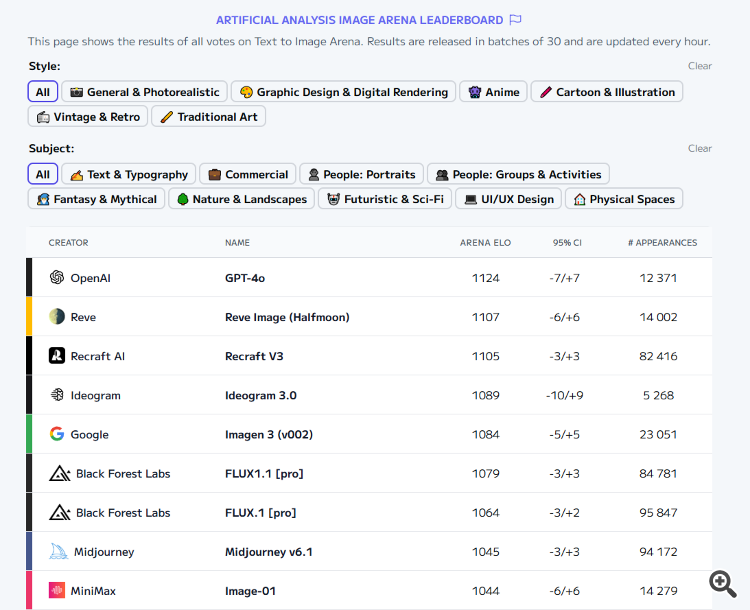Click the Midjourney sailboat logo

[58, 552]
